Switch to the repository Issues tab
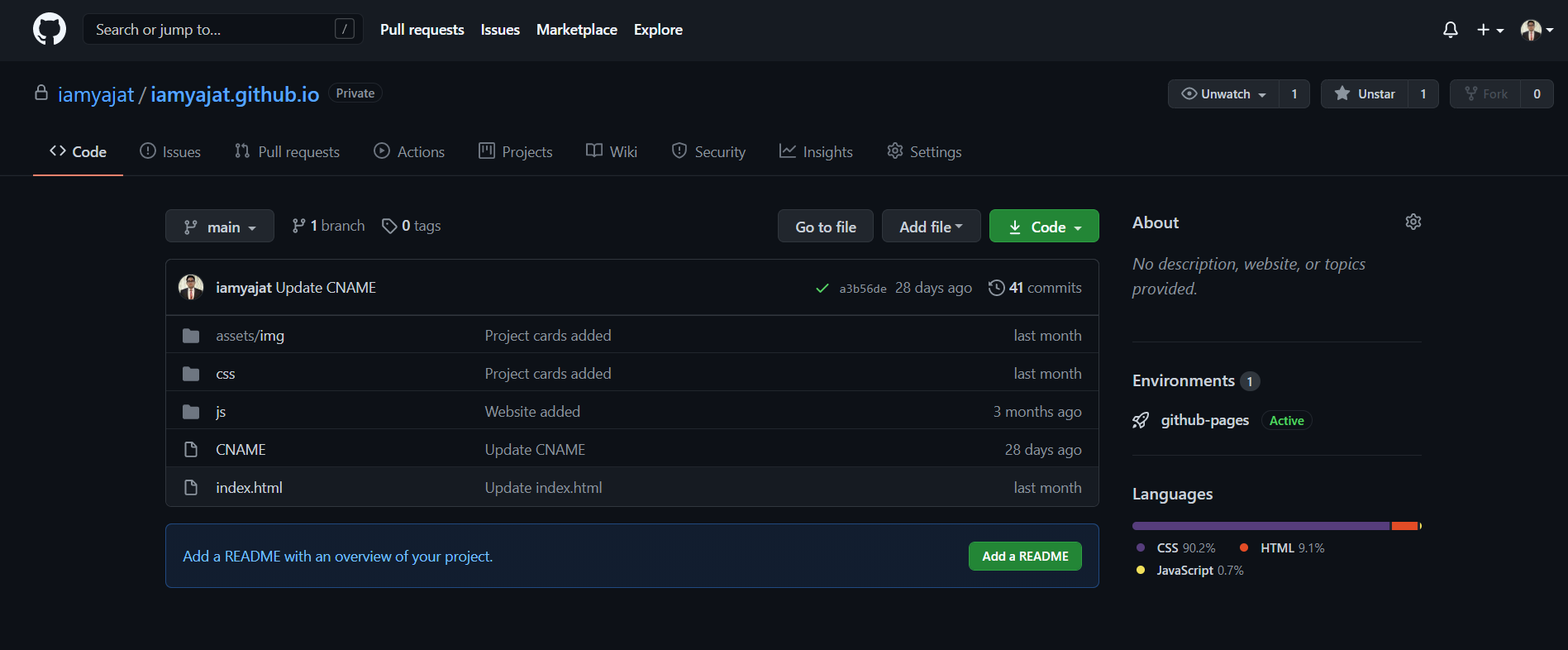 click(170, 151)
